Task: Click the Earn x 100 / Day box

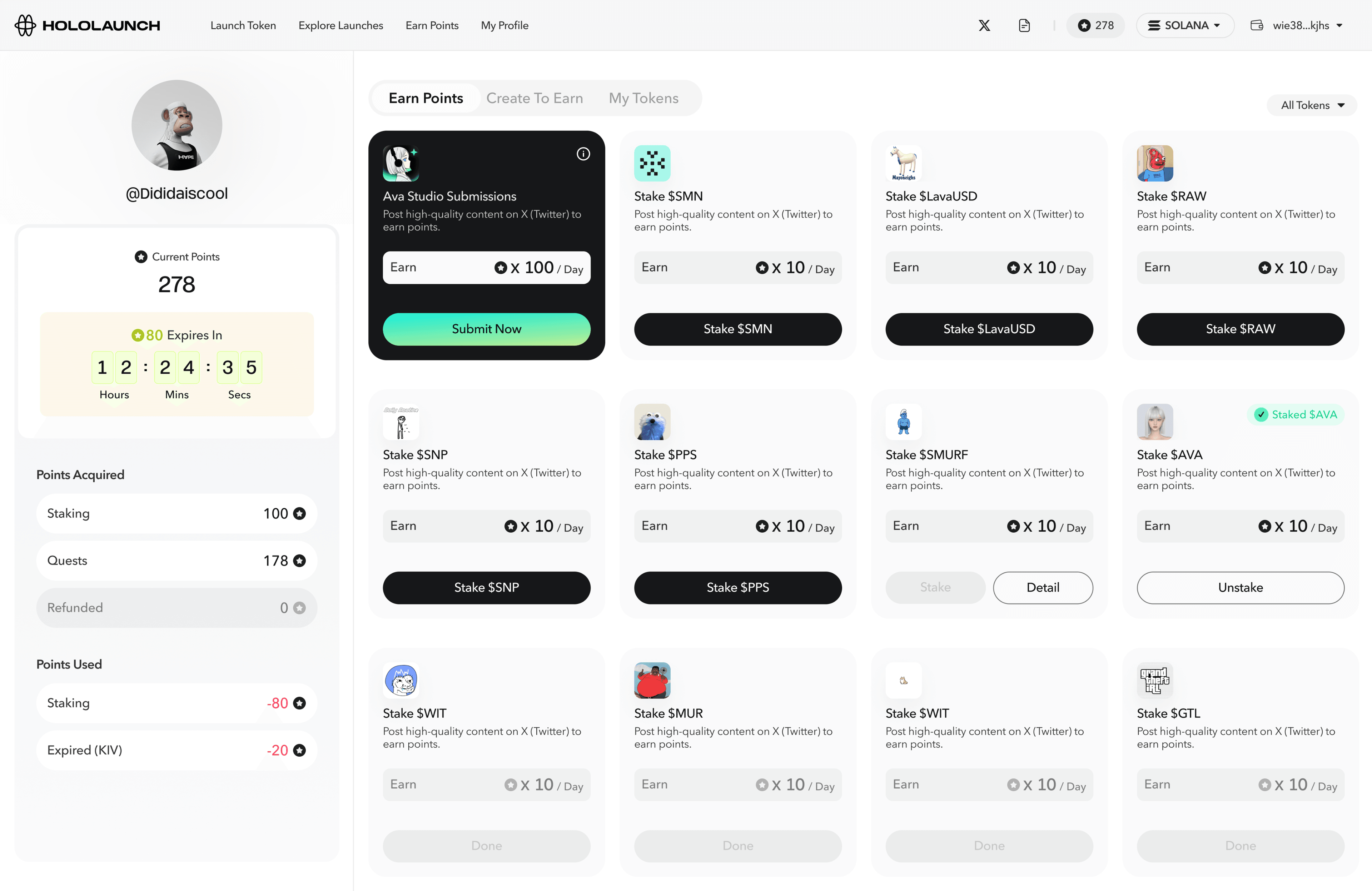Action: coord(487,268)
